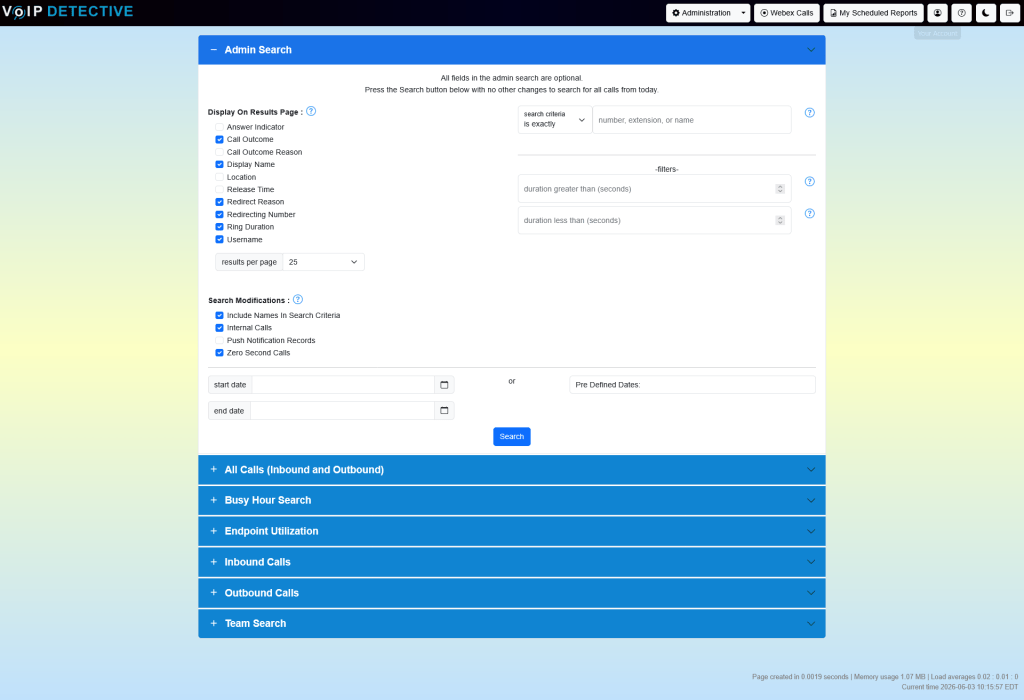Click the blue Search button

tap(512, 436)
